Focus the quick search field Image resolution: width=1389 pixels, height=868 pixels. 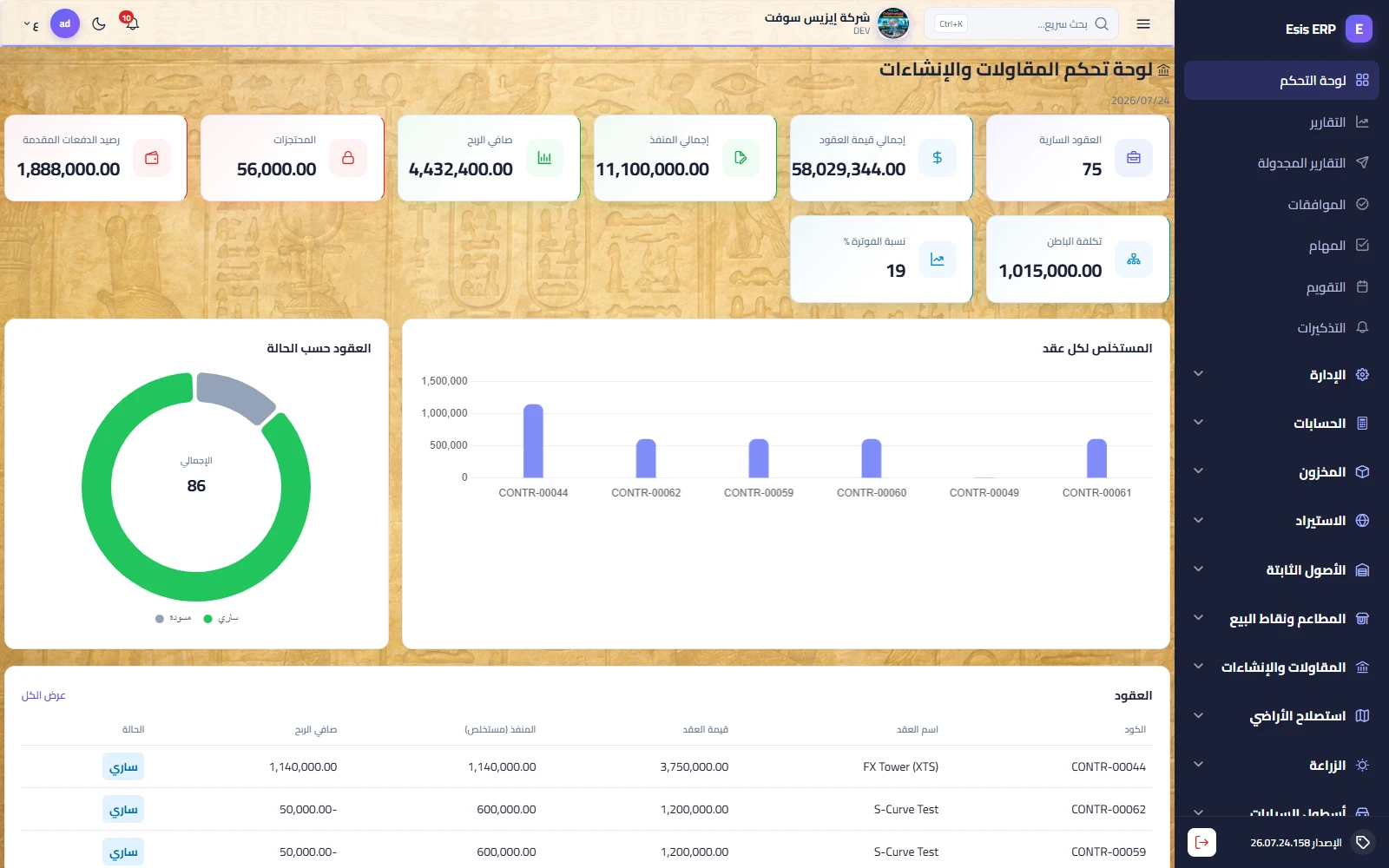point(1021,23)
